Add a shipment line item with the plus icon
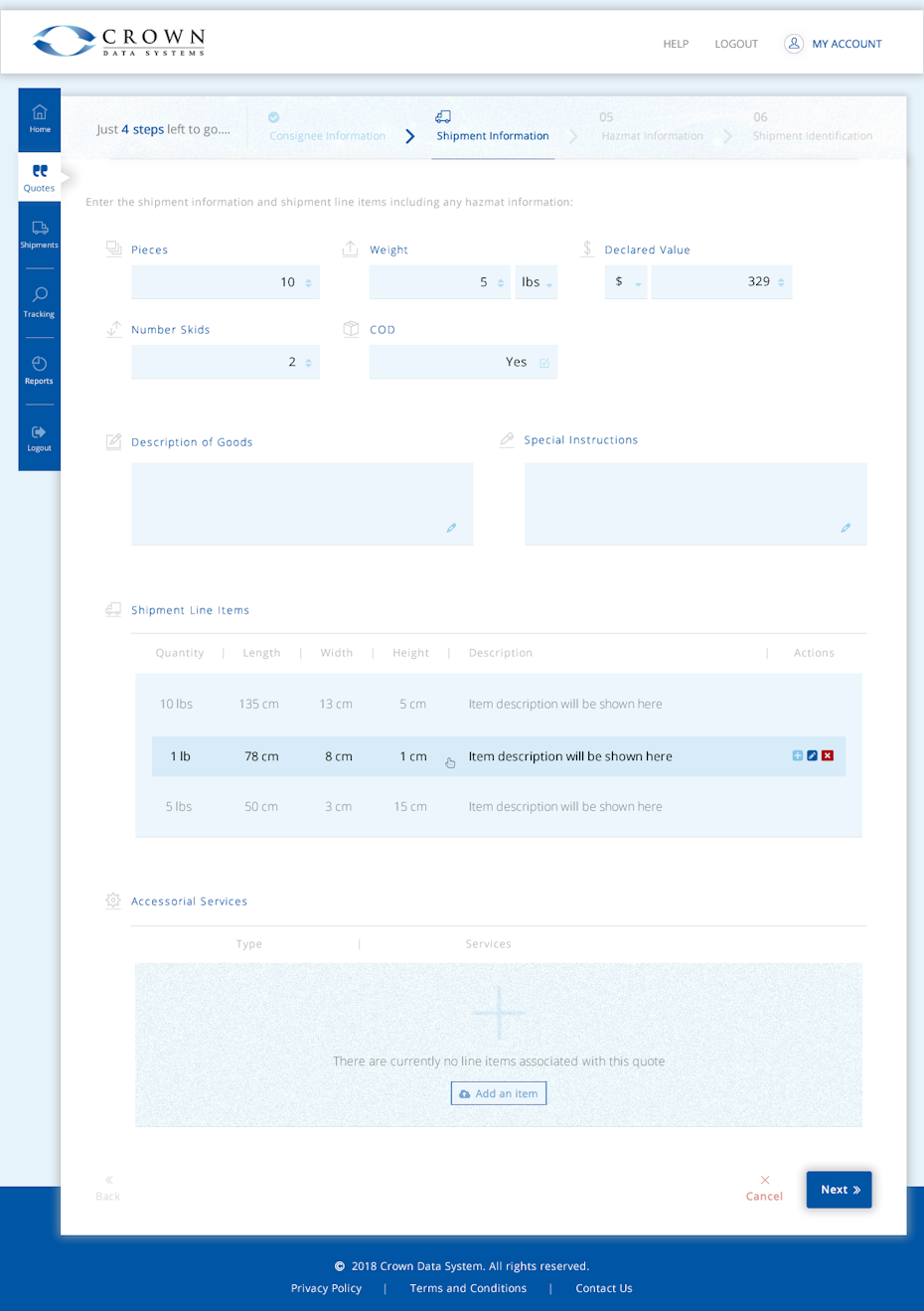This screenshot has width=924, height=1311. coord(797,755)
